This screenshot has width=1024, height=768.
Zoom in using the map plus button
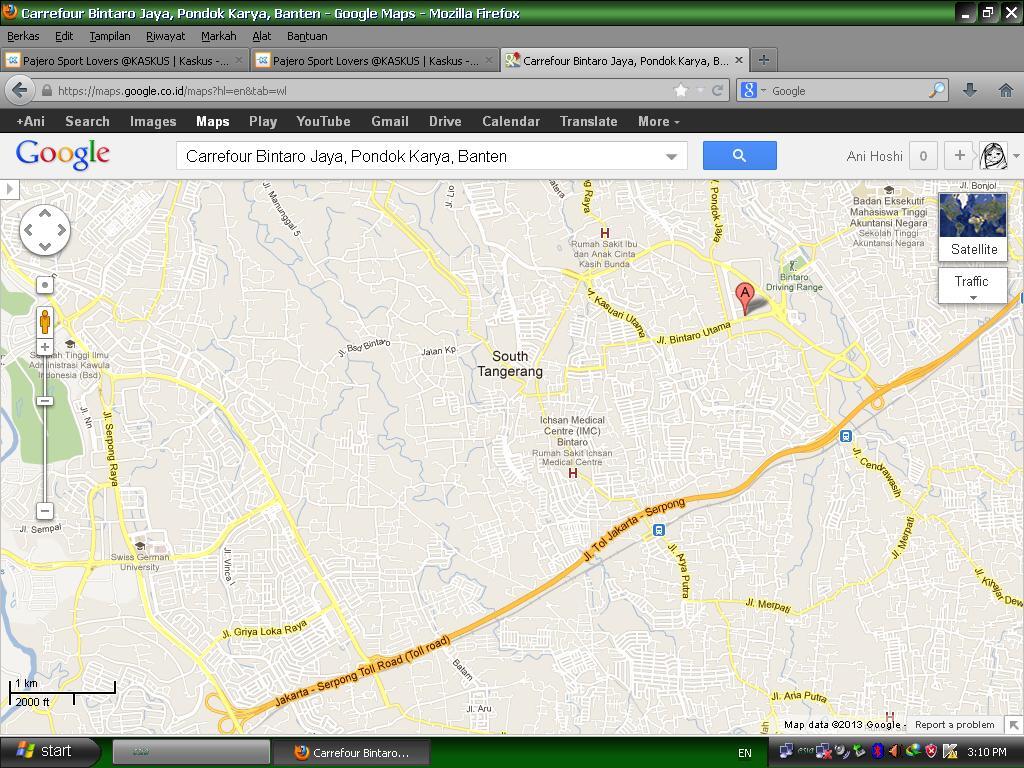[x=44, y=347]
